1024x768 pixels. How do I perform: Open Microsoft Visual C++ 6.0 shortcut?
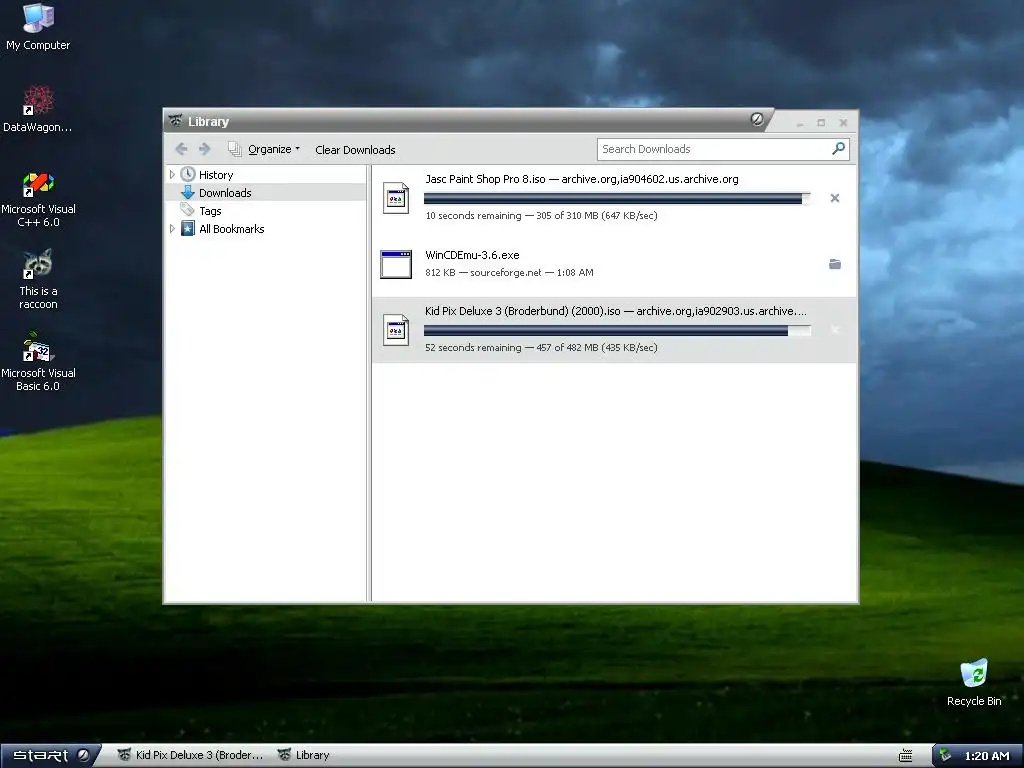38,199
